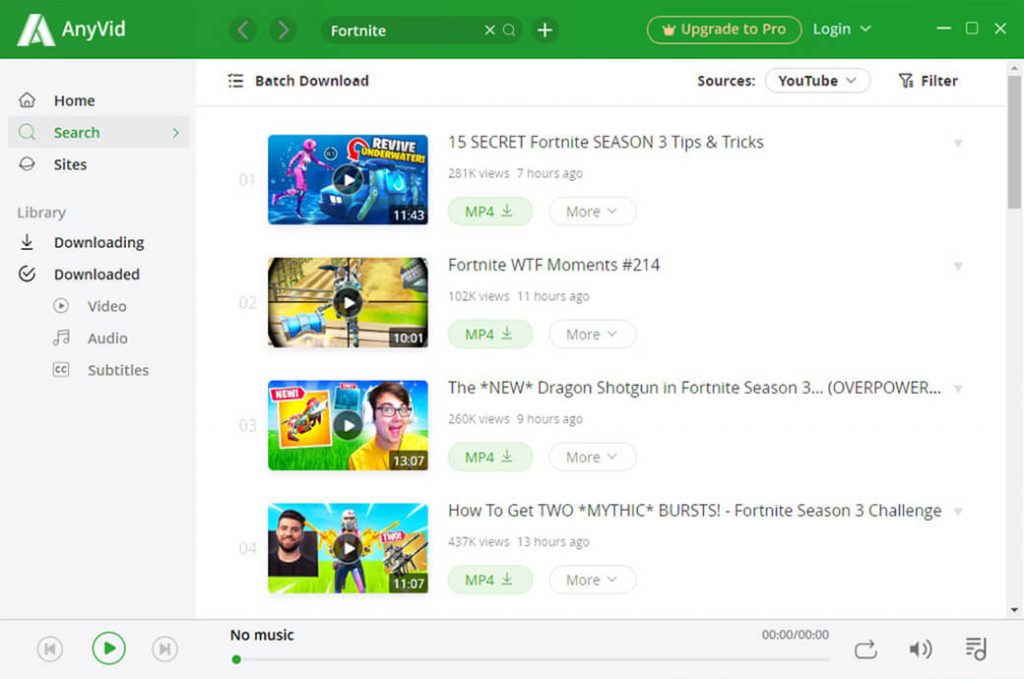1024x679 pixels.
Task: Open More options for WTF Moments #214
Action: coord(592,334)
